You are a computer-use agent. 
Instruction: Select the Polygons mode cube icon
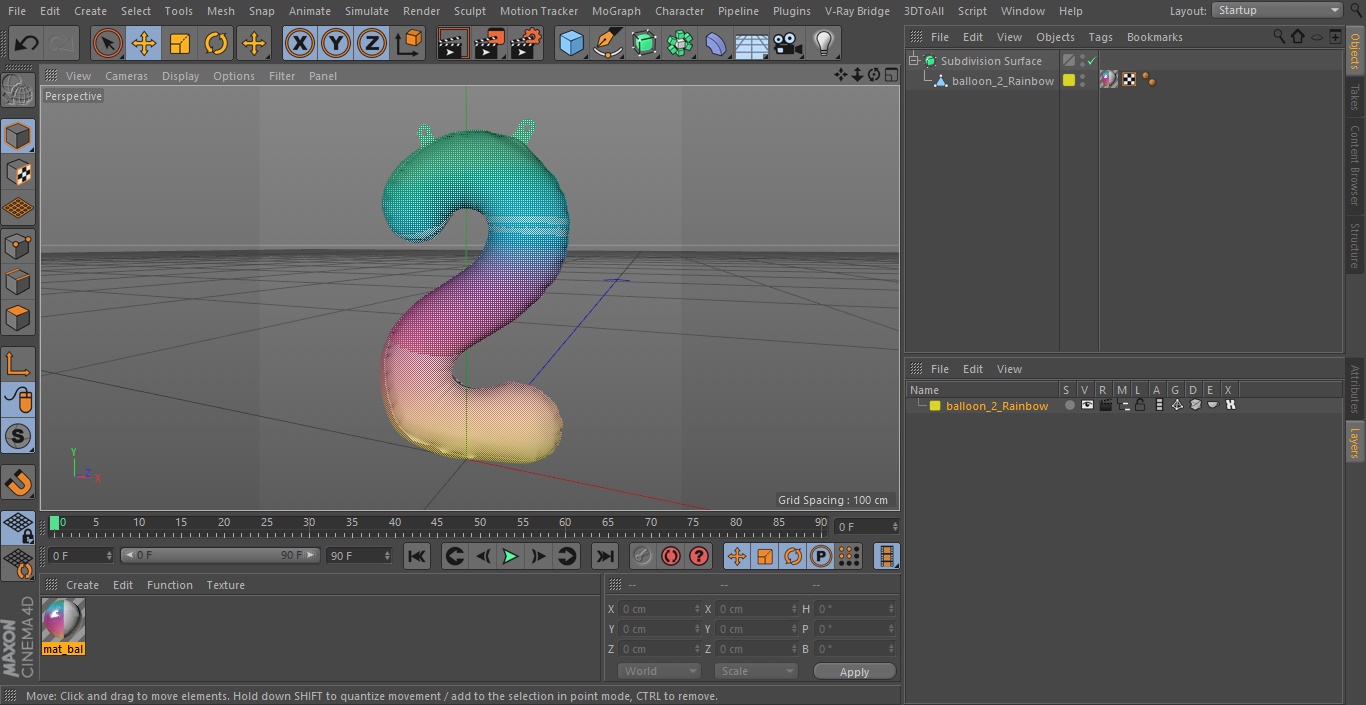click(18, 319)
